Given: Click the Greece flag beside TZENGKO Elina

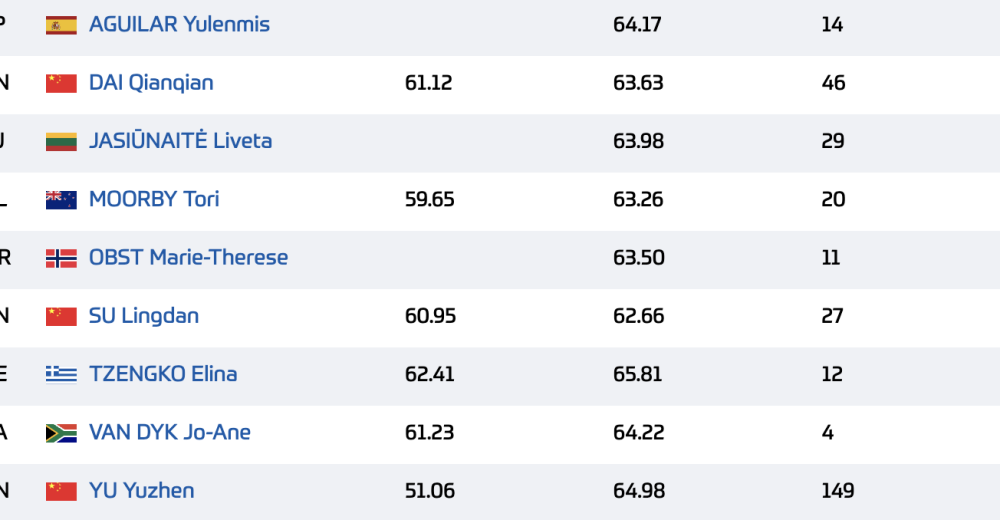Looking at the screenshot, I should click(61, 375).
